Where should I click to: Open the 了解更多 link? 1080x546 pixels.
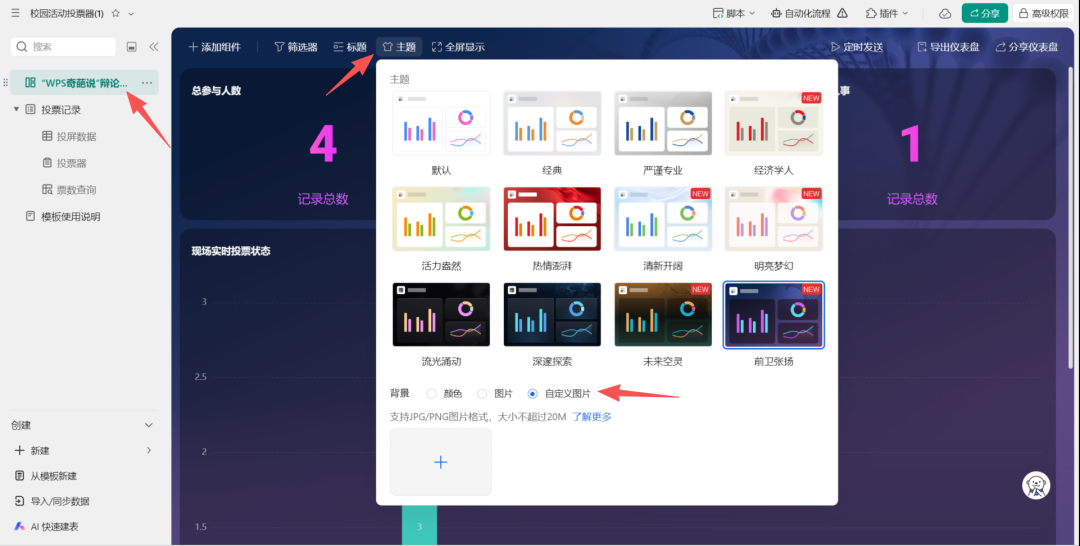click(592, 417)
